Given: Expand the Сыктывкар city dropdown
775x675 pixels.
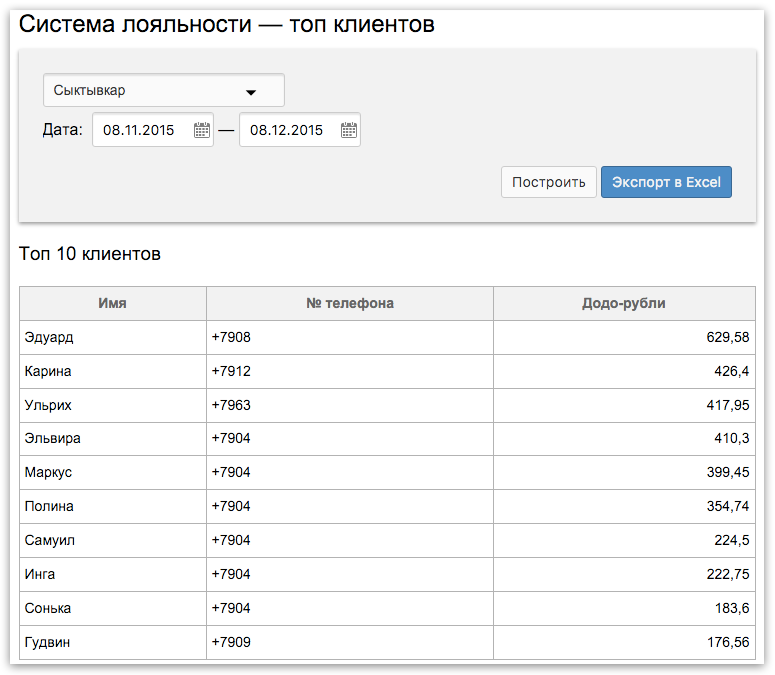Looking at the screenshot, I should pyautogui.click(x=164, y=90).
